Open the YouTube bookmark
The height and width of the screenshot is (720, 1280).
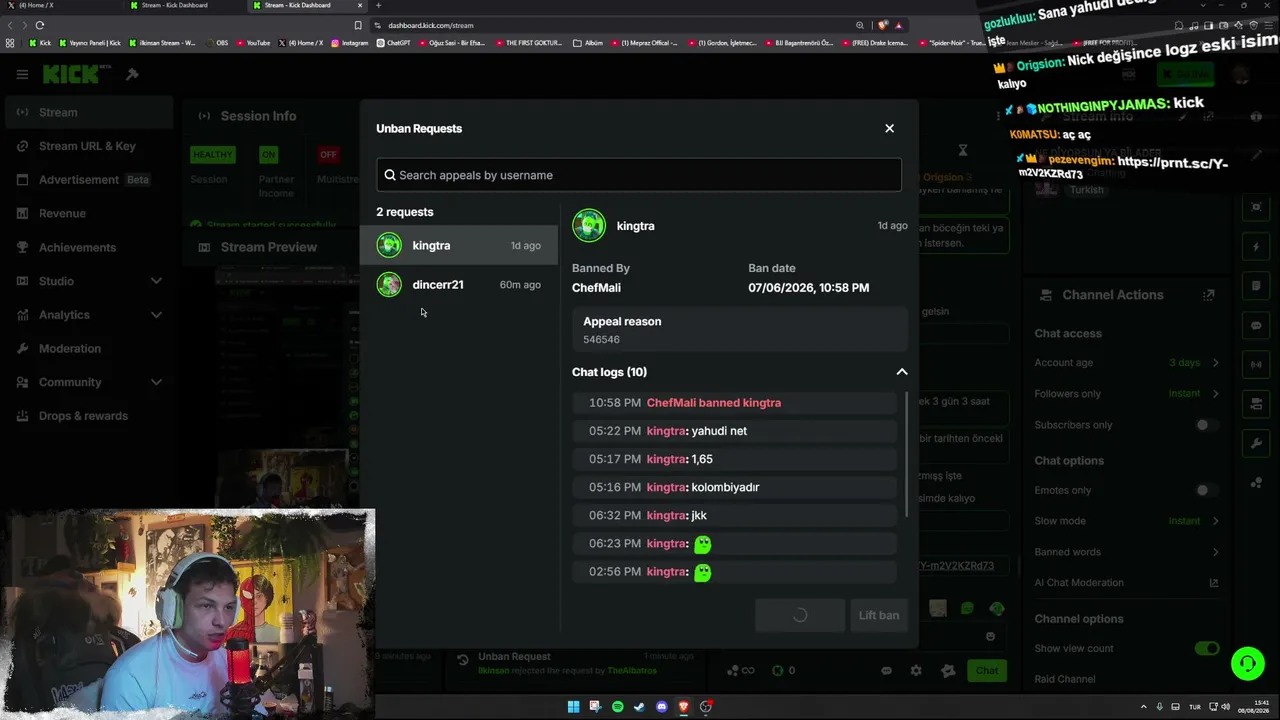pos(252,43)
